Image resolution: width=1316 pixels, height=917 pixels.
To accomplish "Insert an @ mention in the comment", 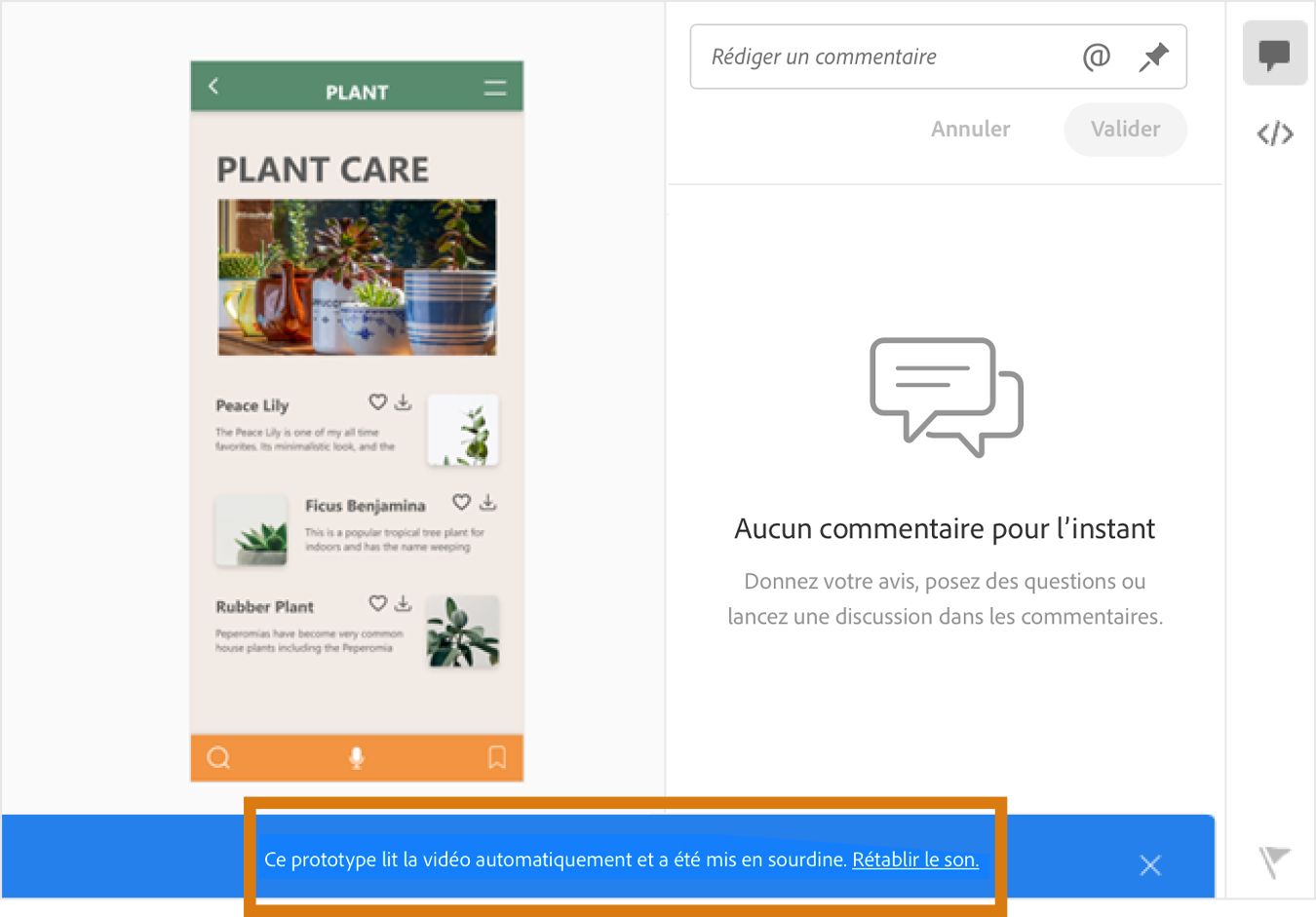I will [x=1096, y=57].
